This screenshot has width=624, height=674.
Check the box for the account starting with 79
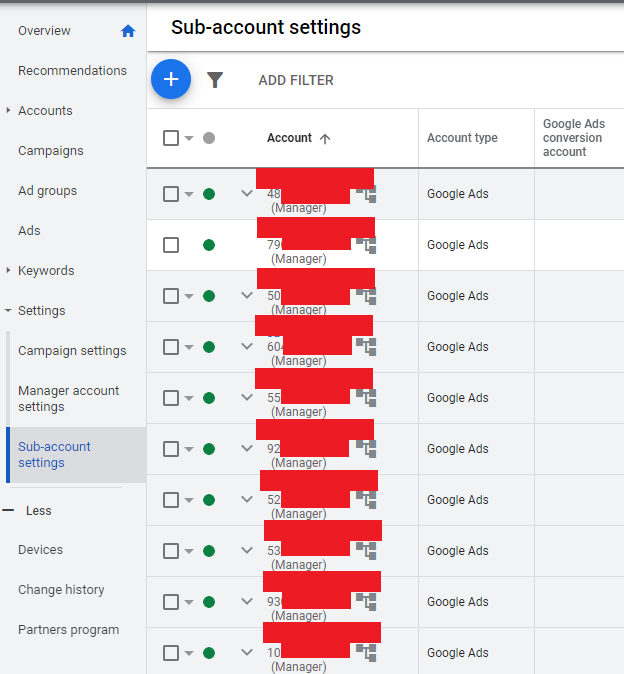[x=171, y=245]
